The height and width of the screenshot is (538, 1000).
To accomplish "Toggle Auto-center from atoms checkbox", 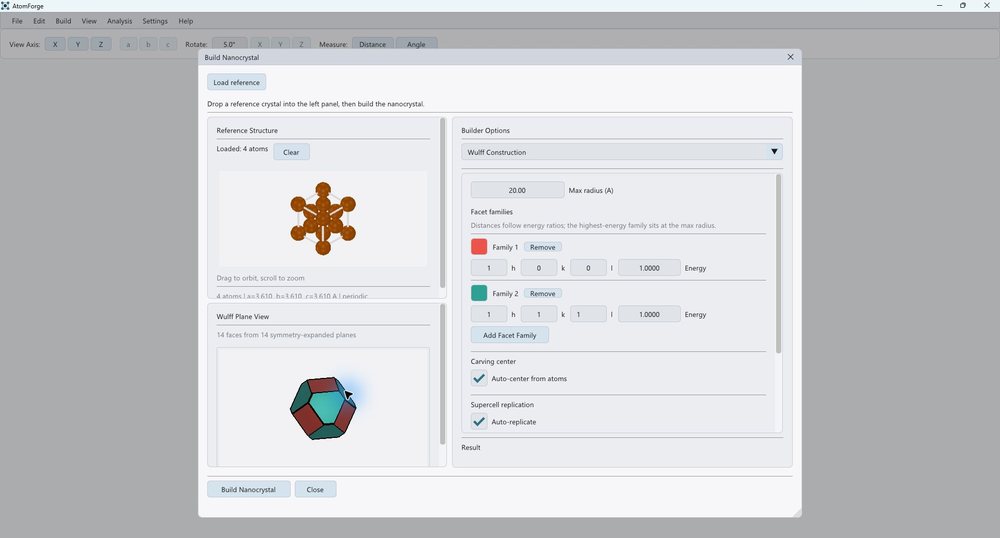I will click(479, 379).
